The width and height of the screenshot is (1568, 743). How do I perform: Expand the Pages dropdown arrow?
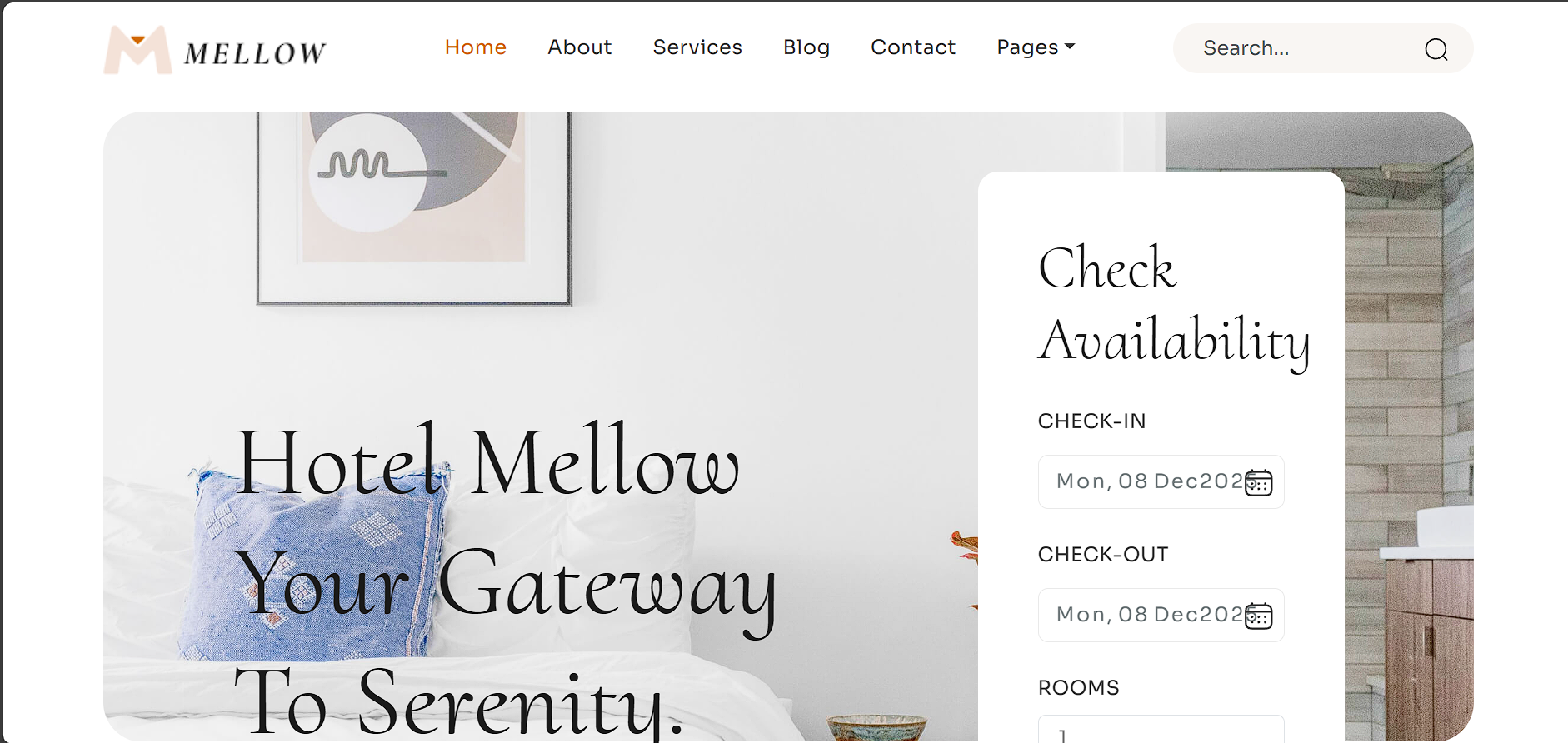tap(1070, 47)
